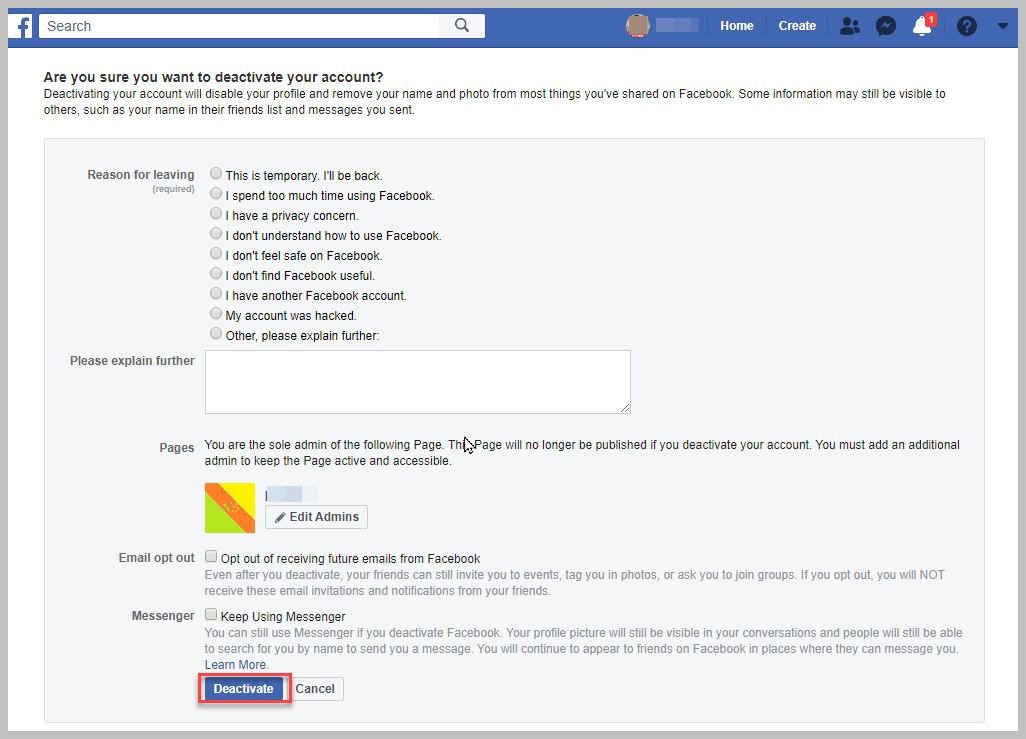The width and height of the screenshot is (1026, 739).
Task: Open the Messenger icon
Action: pos(886,25)
